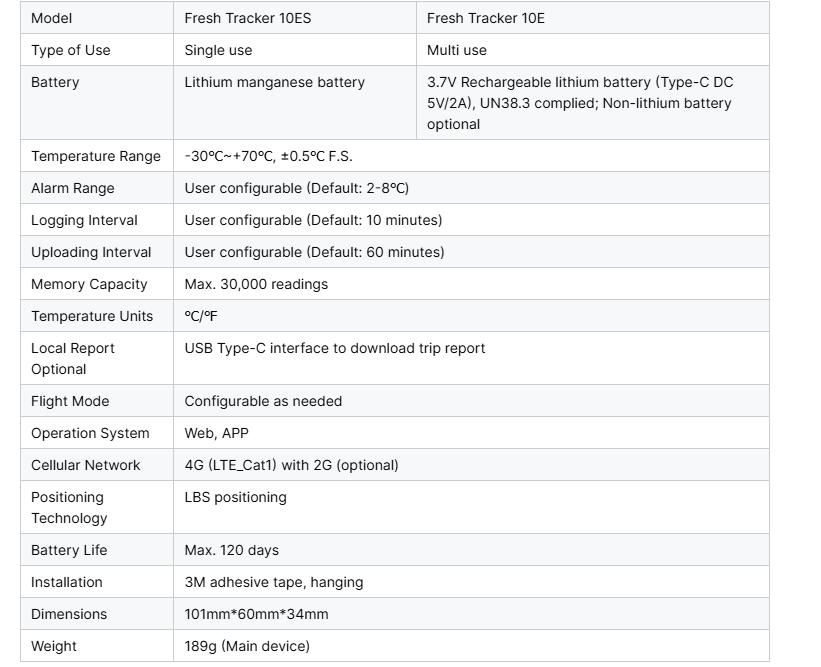Click the "Flight Mode" row label

point(70,401)
